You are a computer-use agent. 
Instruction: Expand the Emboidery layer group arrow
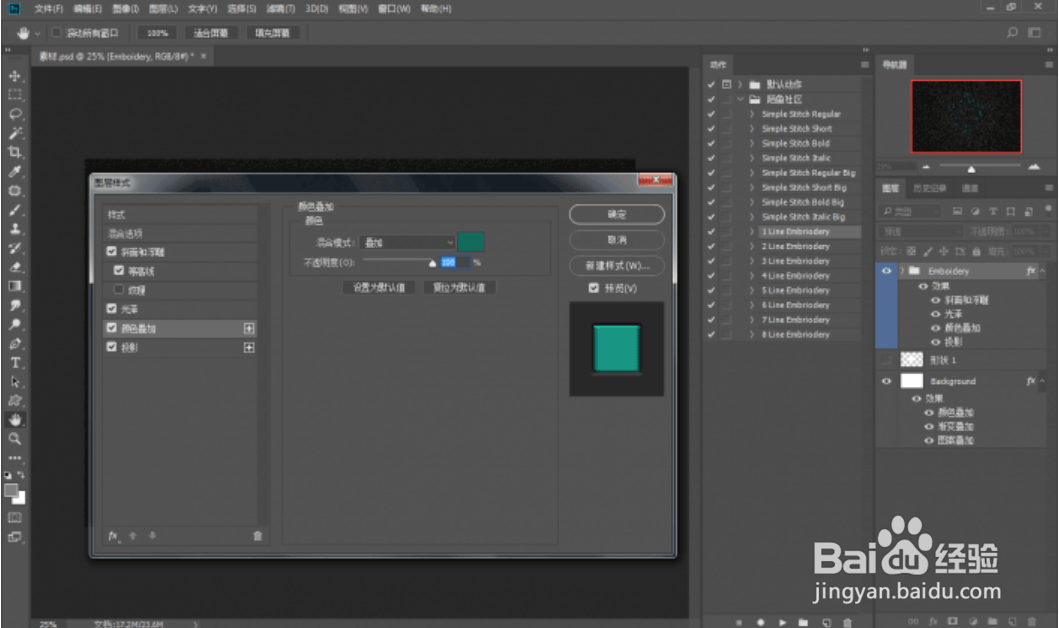(x=902, y=271)
